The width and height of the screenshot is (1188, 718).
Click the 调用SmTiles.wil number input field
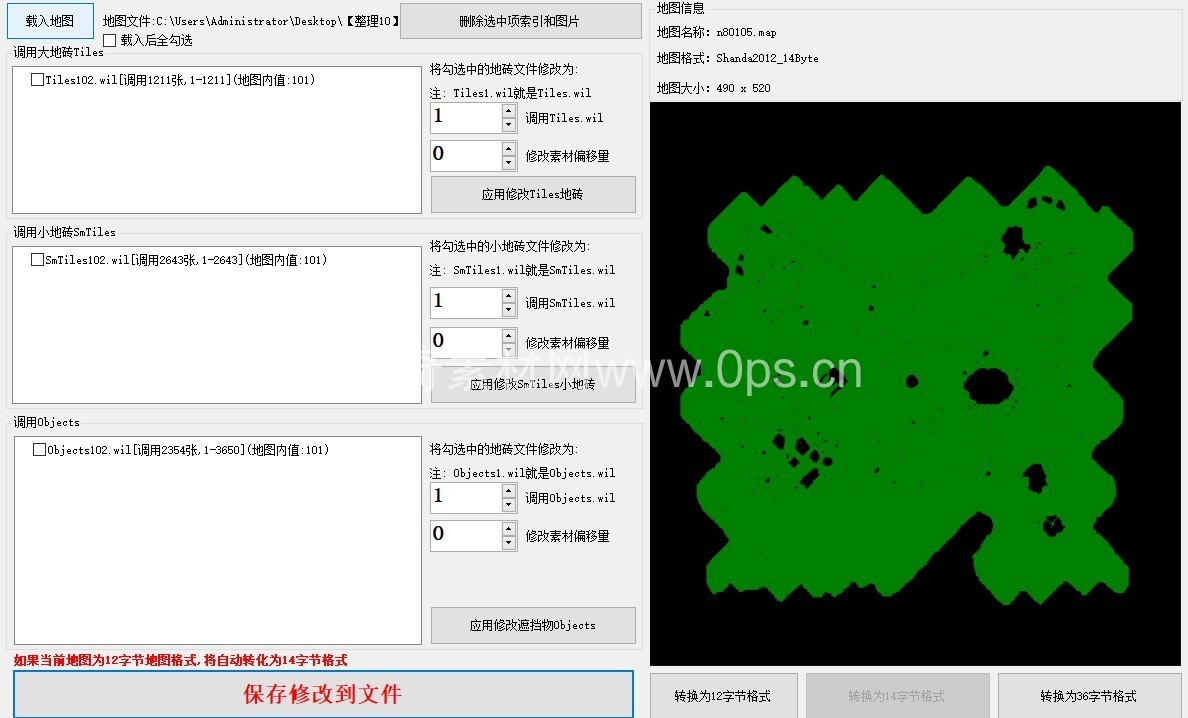pyautogui.click(x=465, y=303)
